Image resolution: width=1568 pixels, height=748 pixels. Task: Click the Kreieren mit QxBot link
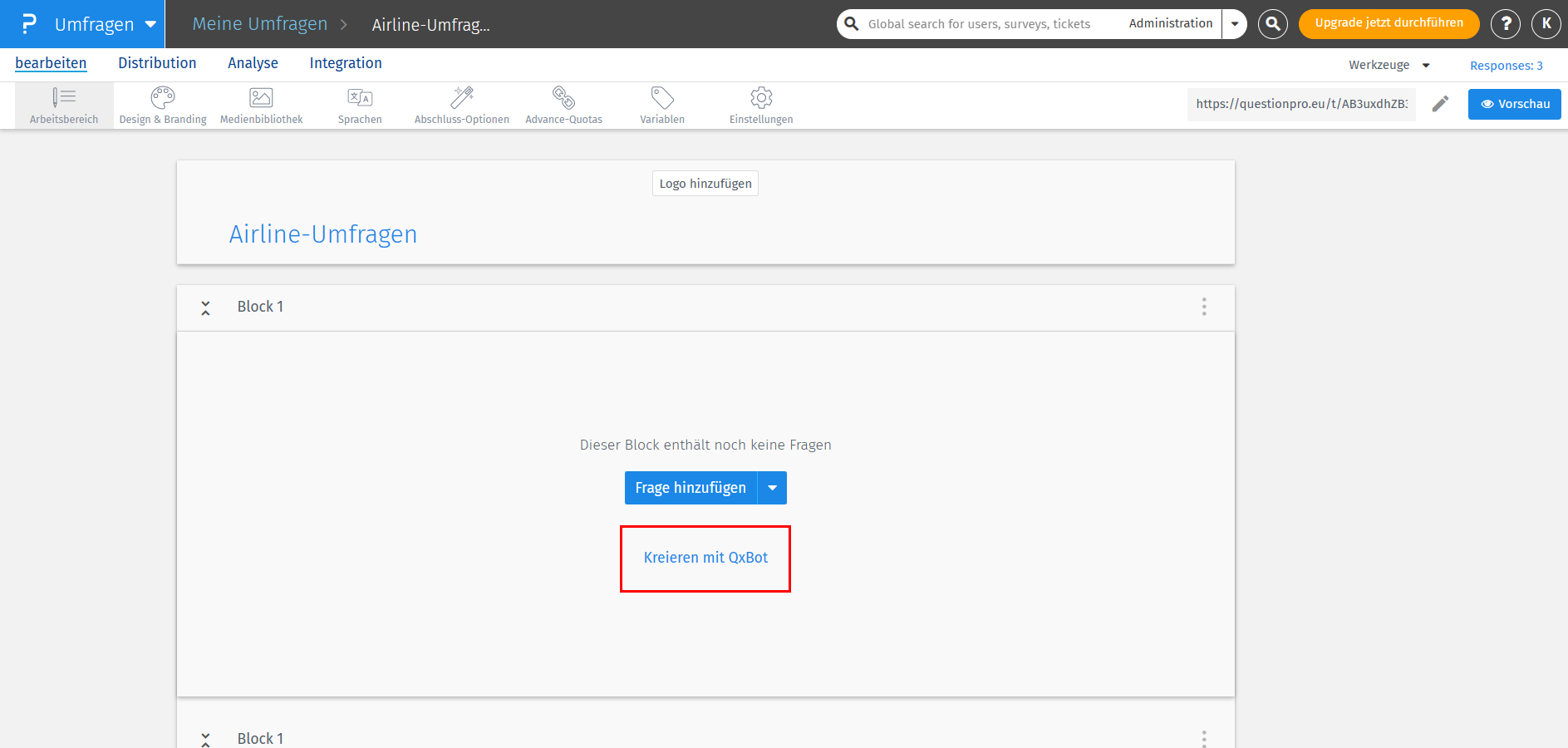click(x=705, y=558)
